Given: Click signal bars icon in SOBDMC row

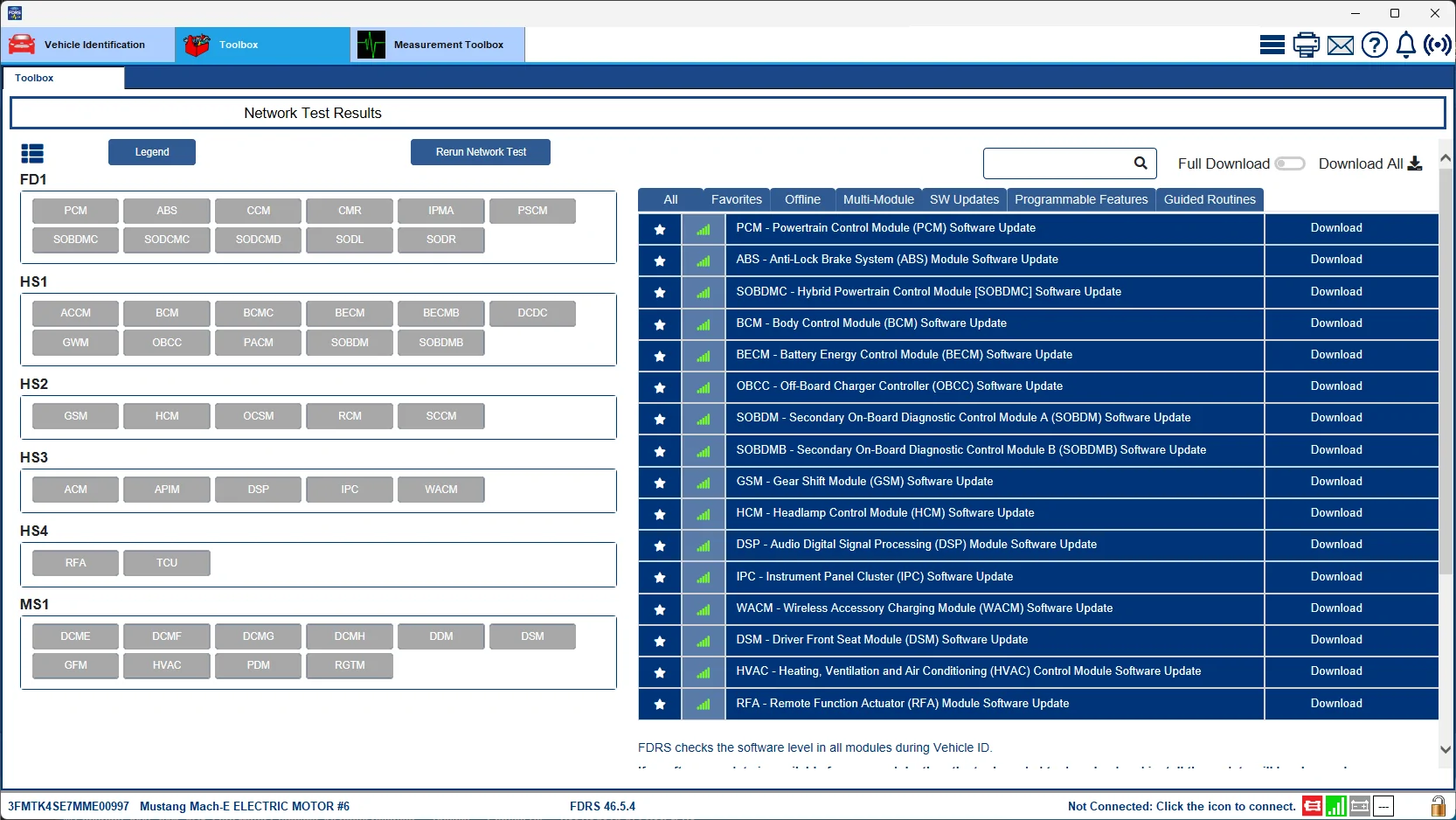Looking at the screenshot, I should (x=703, y=293).
